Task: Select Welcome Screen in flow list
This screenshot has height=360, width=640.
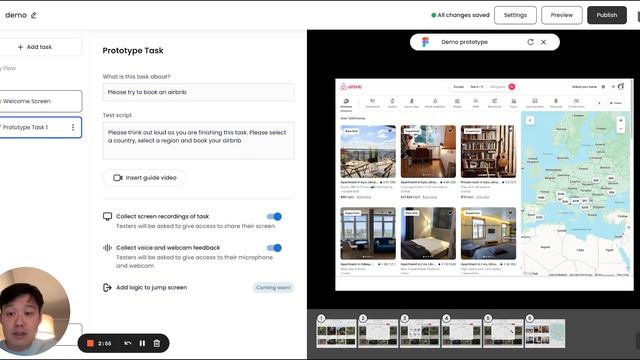Action: 41,101
